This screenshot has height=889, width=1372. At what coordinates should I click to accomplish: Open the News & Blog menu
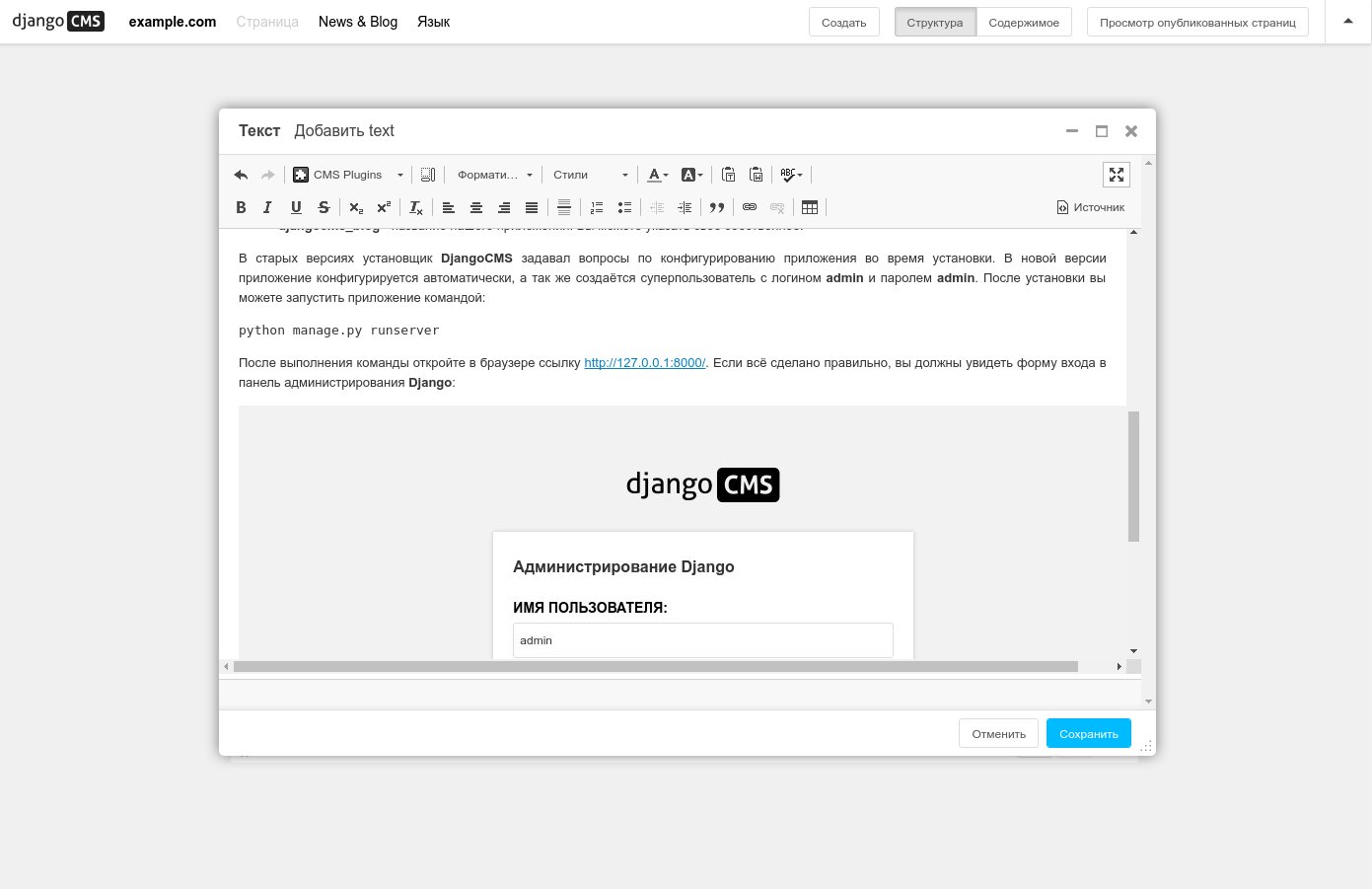coord(358,22)
